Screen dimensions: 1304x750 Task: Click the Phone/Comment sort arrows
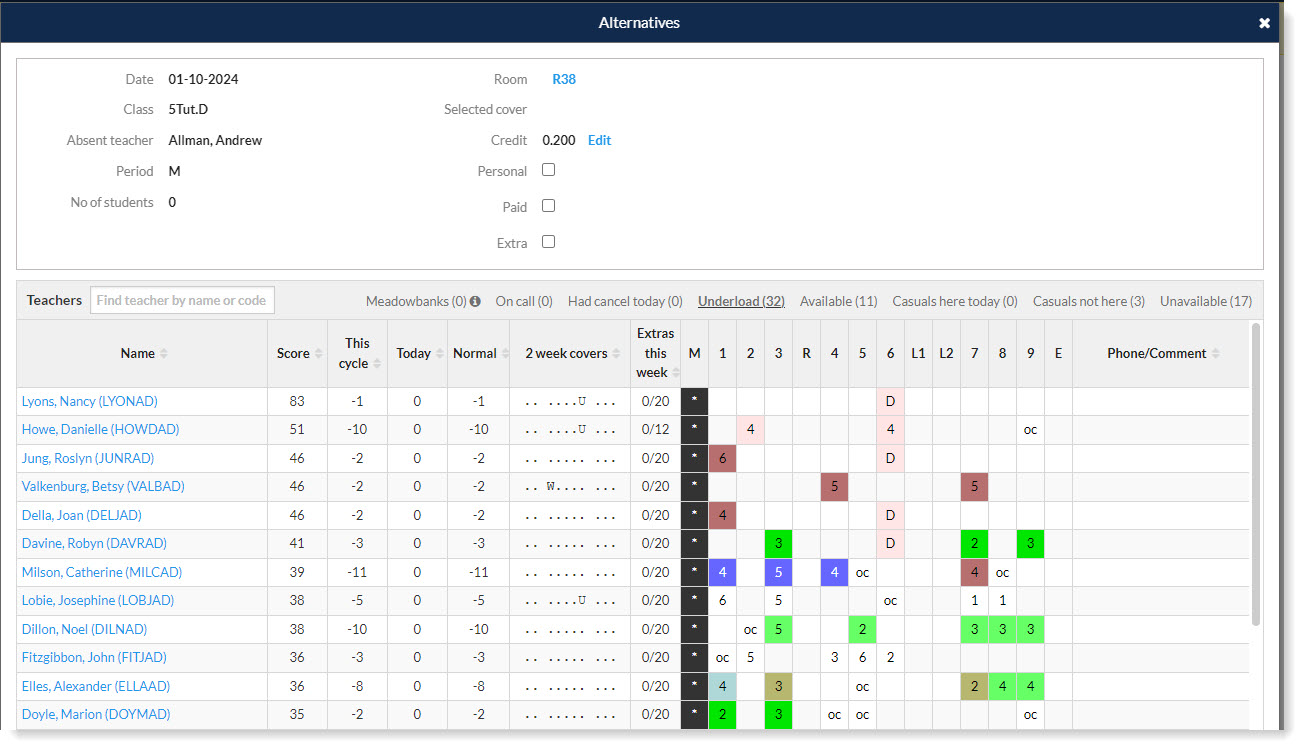(1215, 353)
